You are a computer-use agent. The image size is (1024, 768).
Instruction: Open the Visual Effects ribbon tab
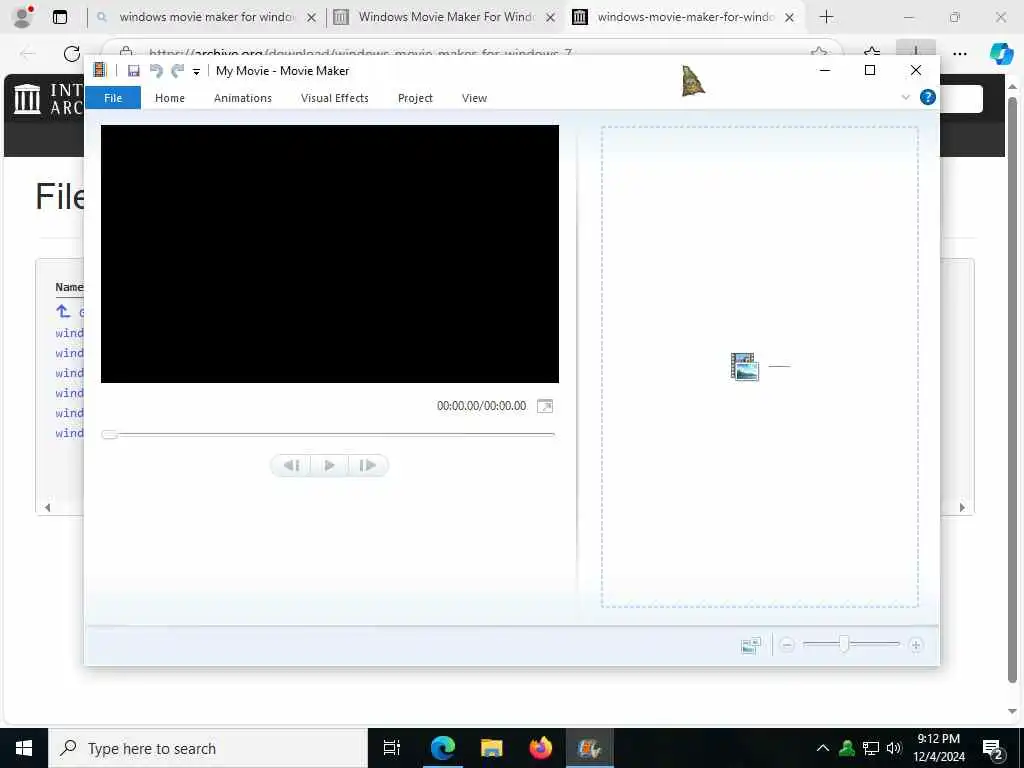click(x=334, y=98)
